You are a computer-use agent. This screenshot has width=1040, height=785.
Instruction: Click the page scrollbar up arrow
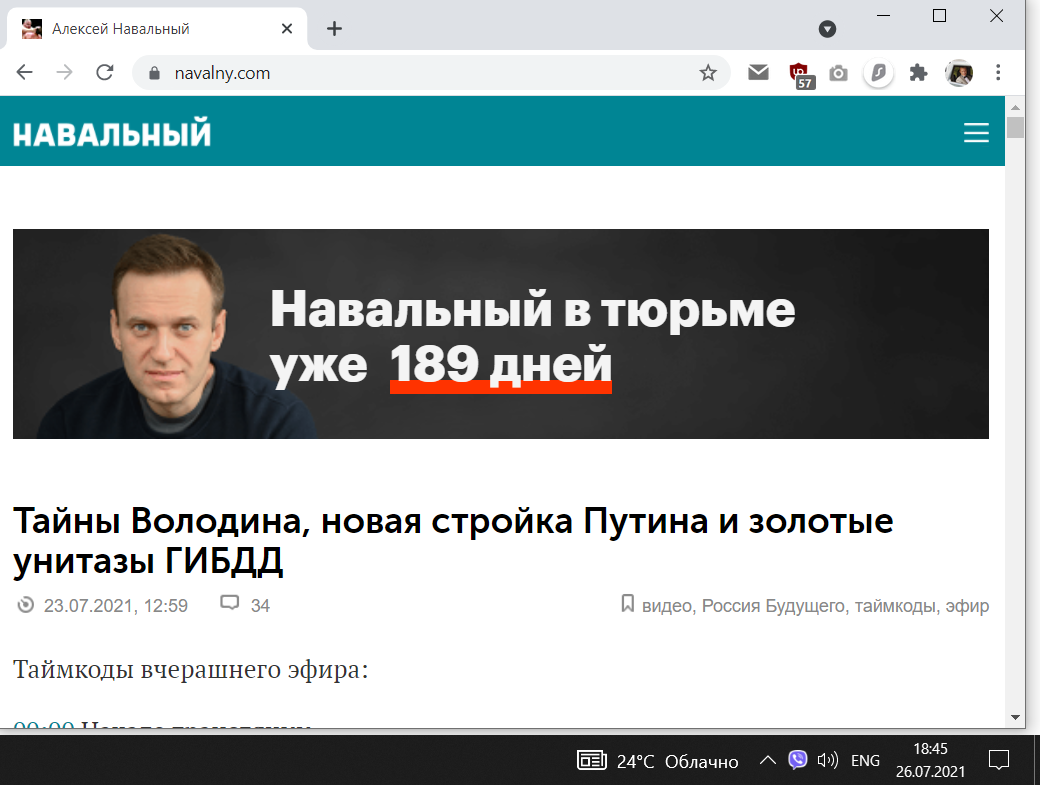coord(1015,106)
